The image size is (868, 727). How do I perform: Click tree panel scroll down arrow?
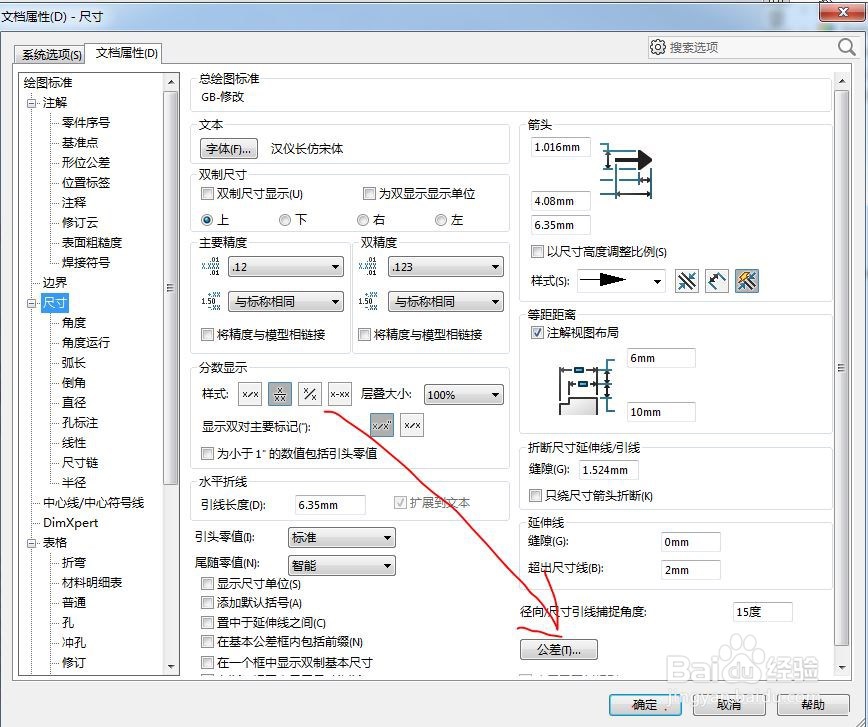[171, 667]
